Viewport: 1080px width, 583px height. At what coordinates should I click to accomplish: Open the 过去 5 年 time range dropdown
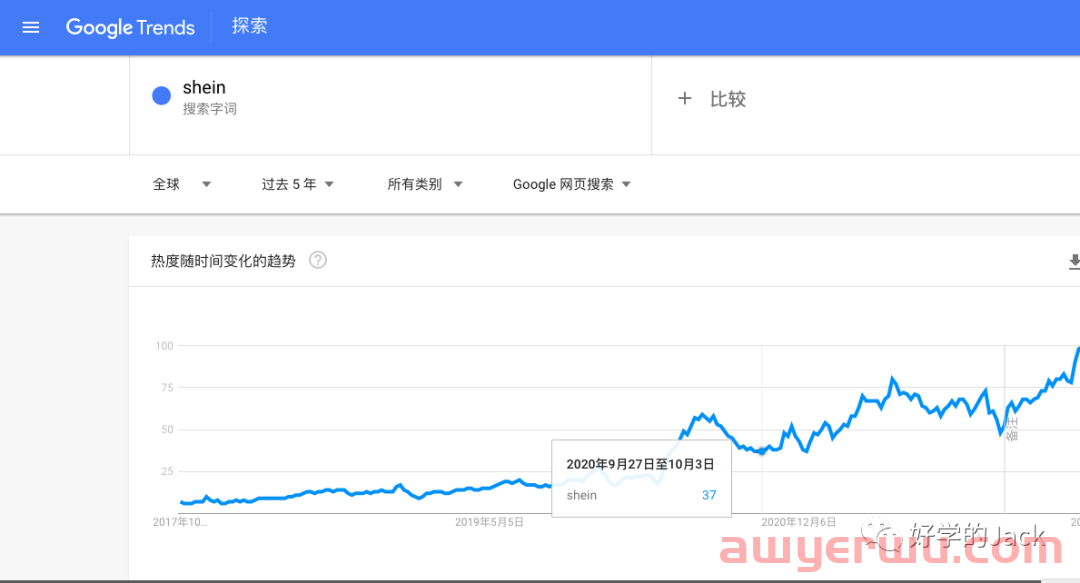coord(298,184)
